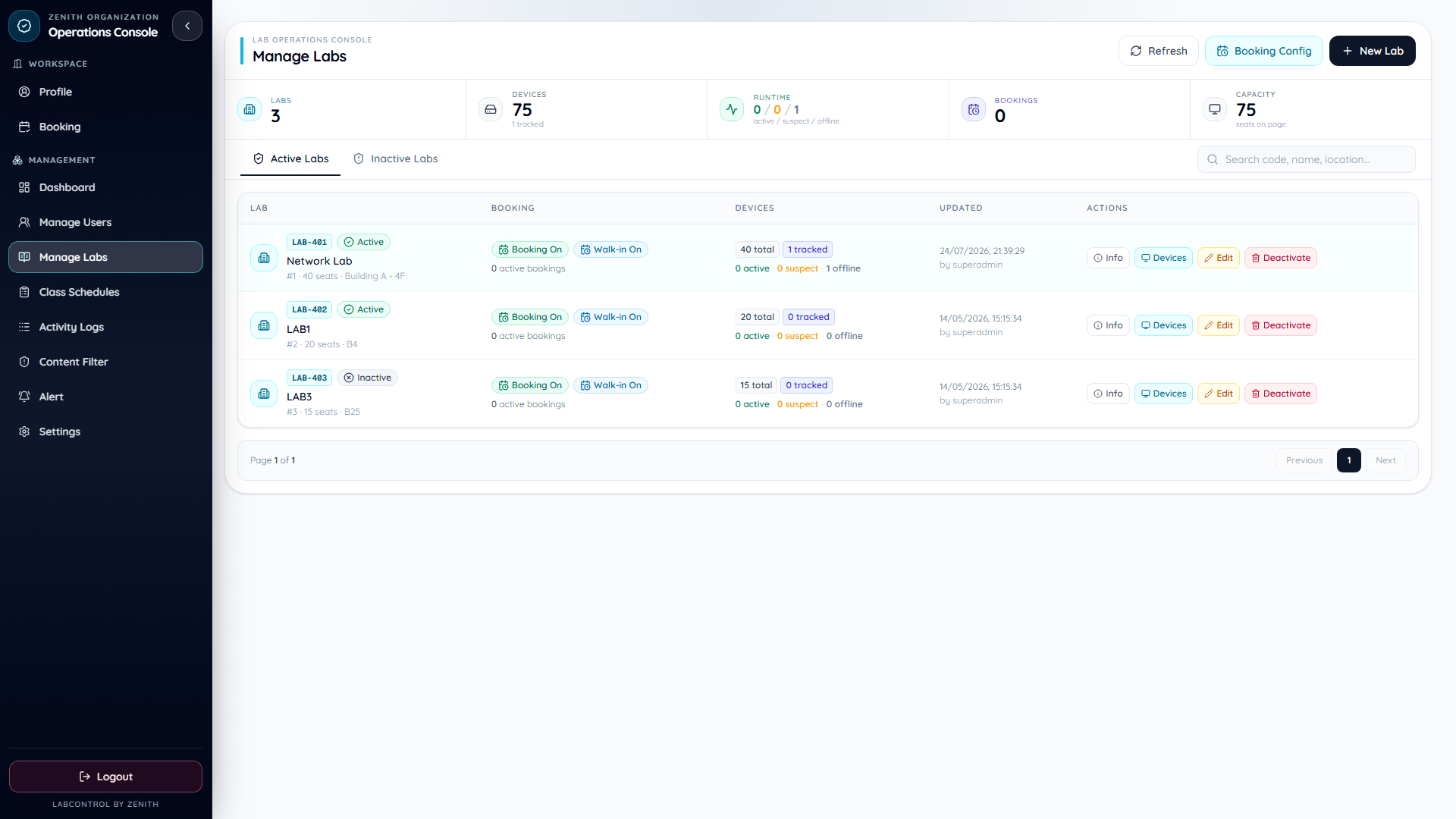Click the LAB-403 code badge
This screenshot has height=819, width=1456.
(309, 378)
